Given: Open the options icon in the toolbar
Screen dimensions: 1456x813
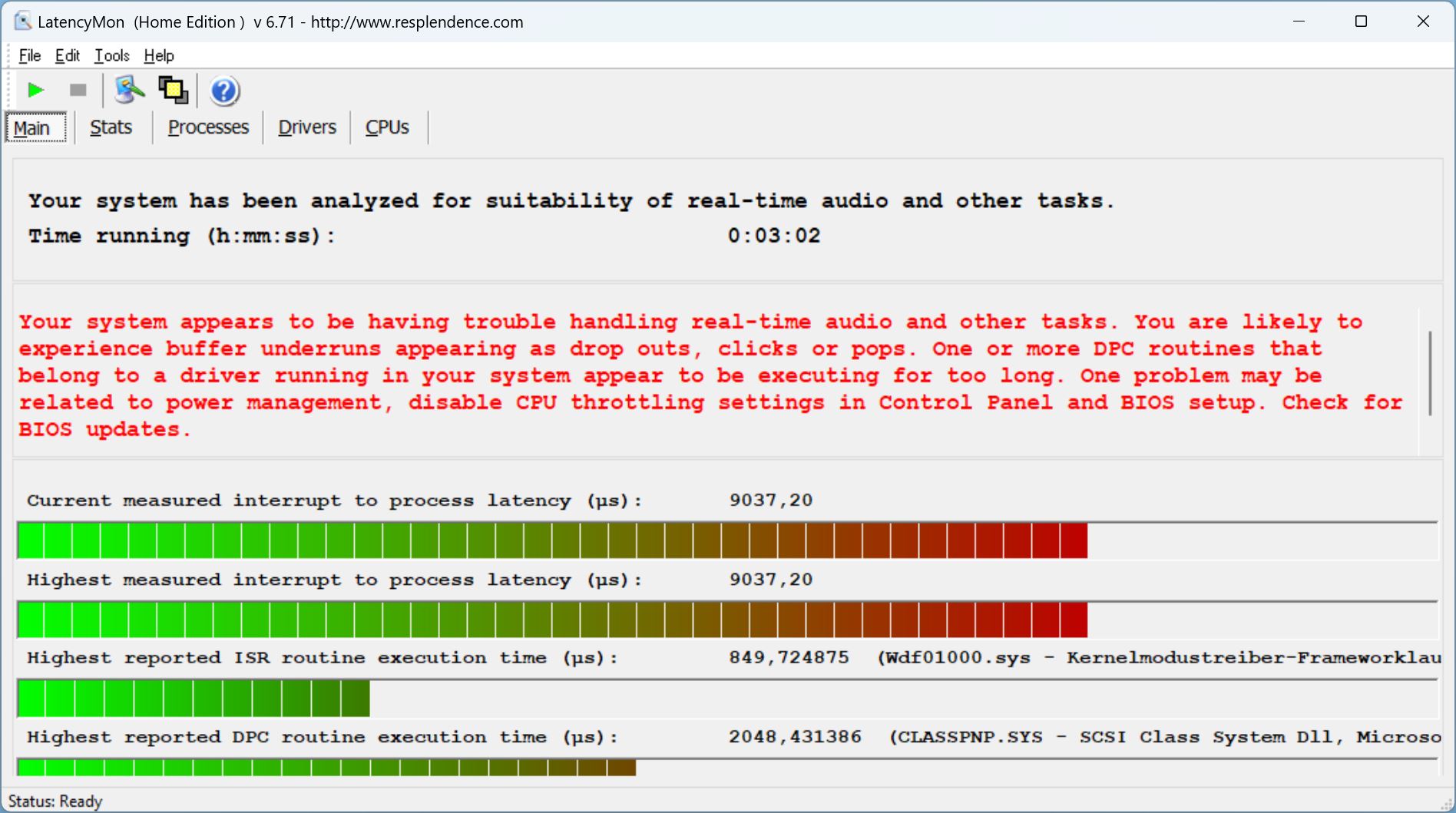Looking at the screenshot, I should tap(129, 91).
